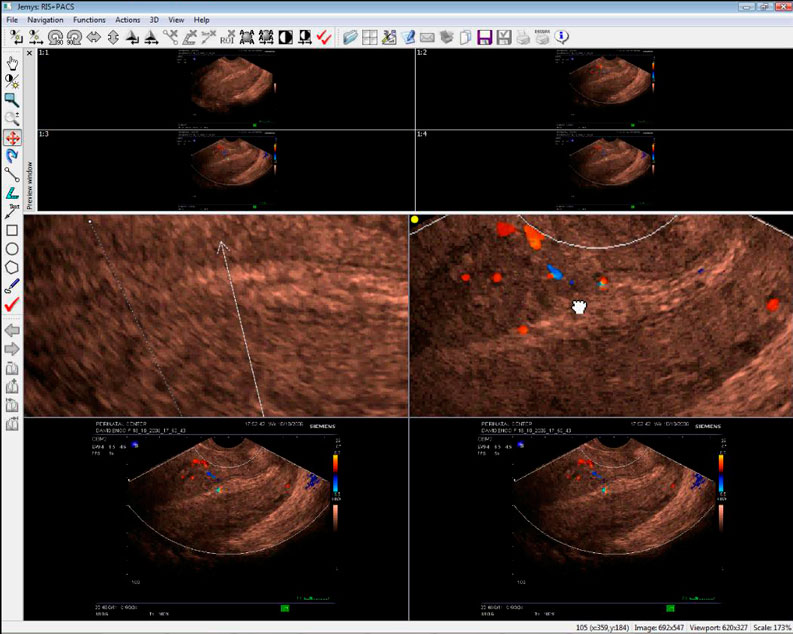Select the brightness/contrast tool in the left toolbar

12,79
